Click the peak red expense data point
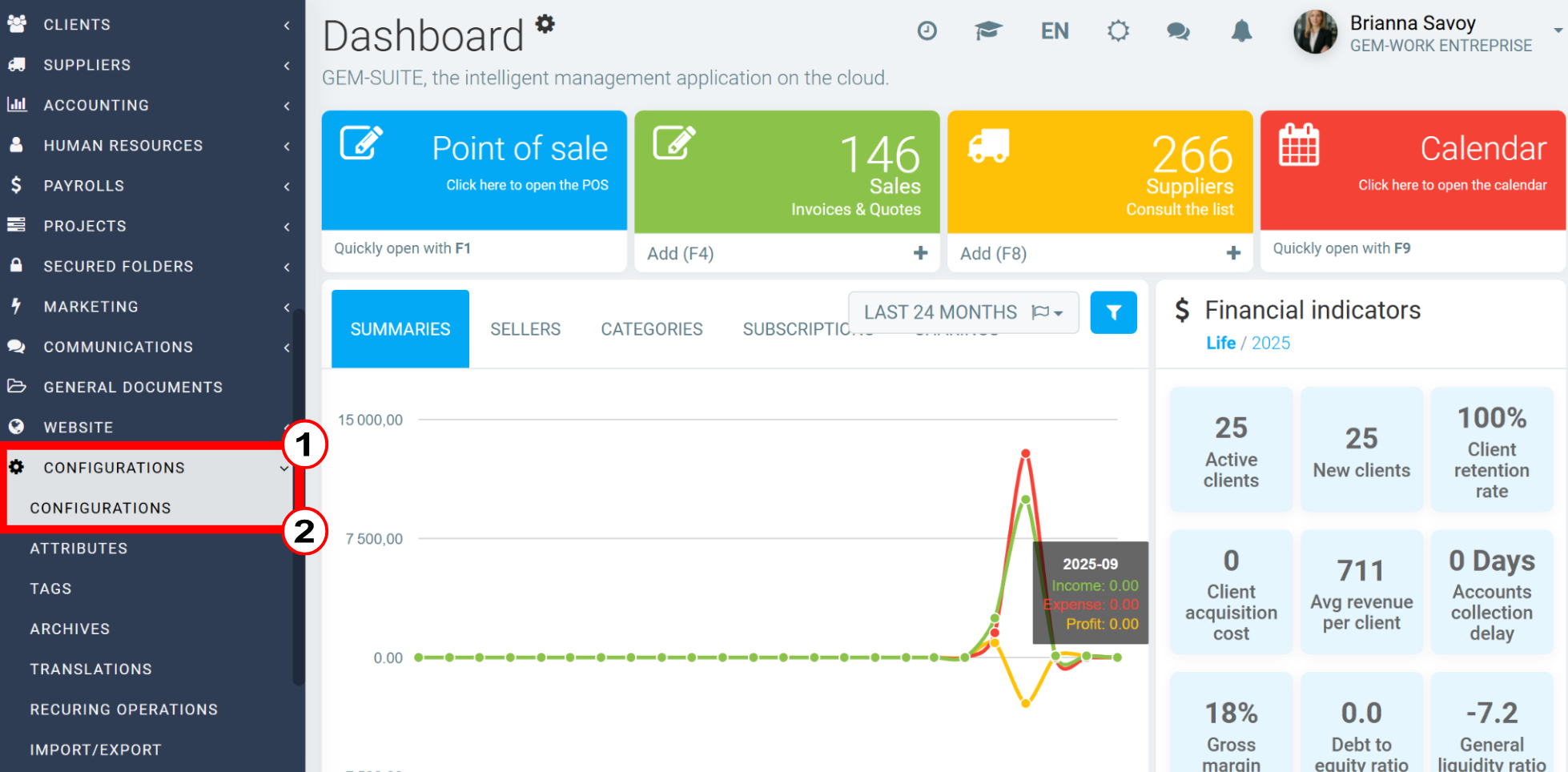The width and height of the screenshot is (1568, 772). pos(1025,453)
